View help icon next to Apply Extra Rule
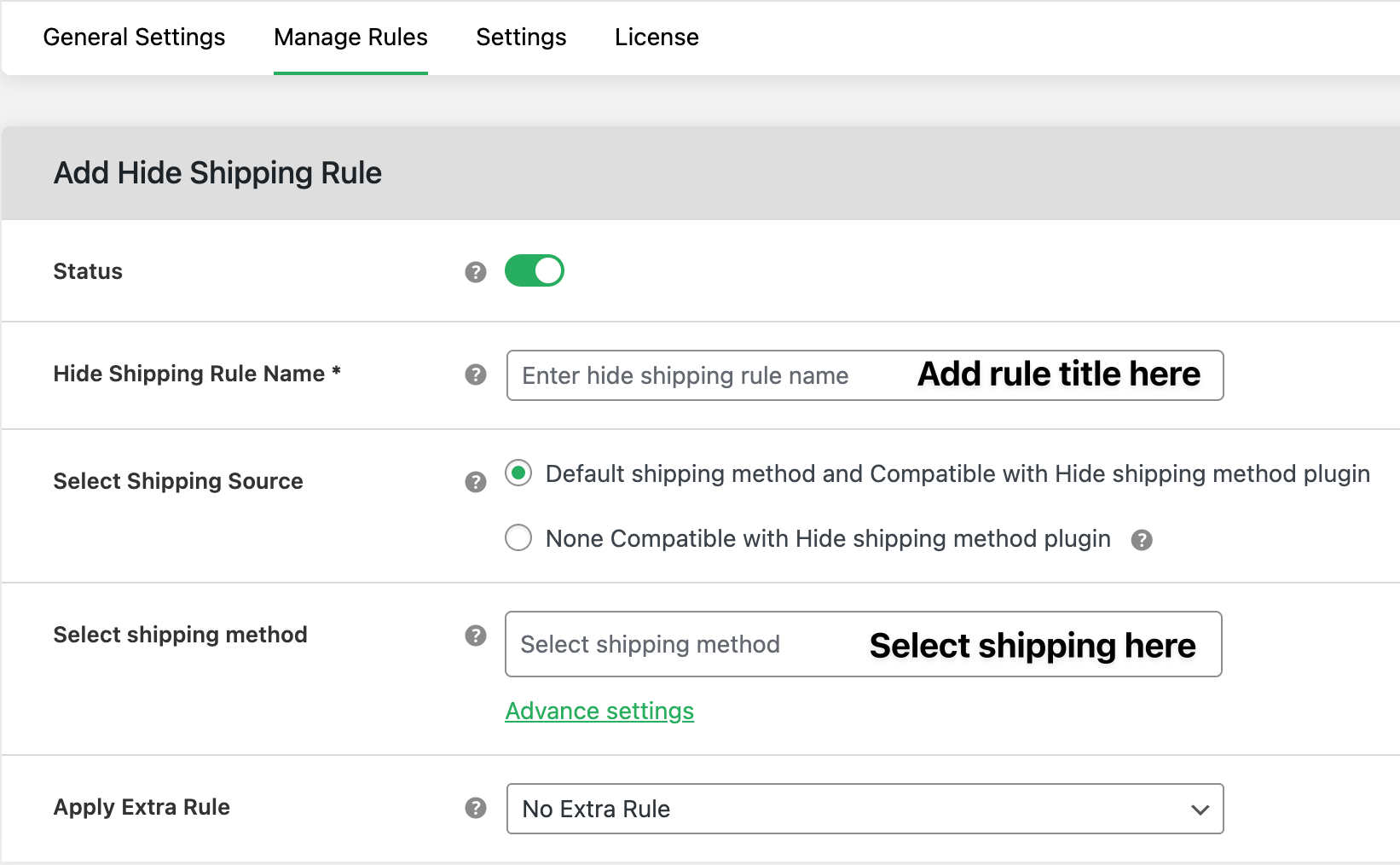The image size is (1400, 865). click(x=475, y=808)
